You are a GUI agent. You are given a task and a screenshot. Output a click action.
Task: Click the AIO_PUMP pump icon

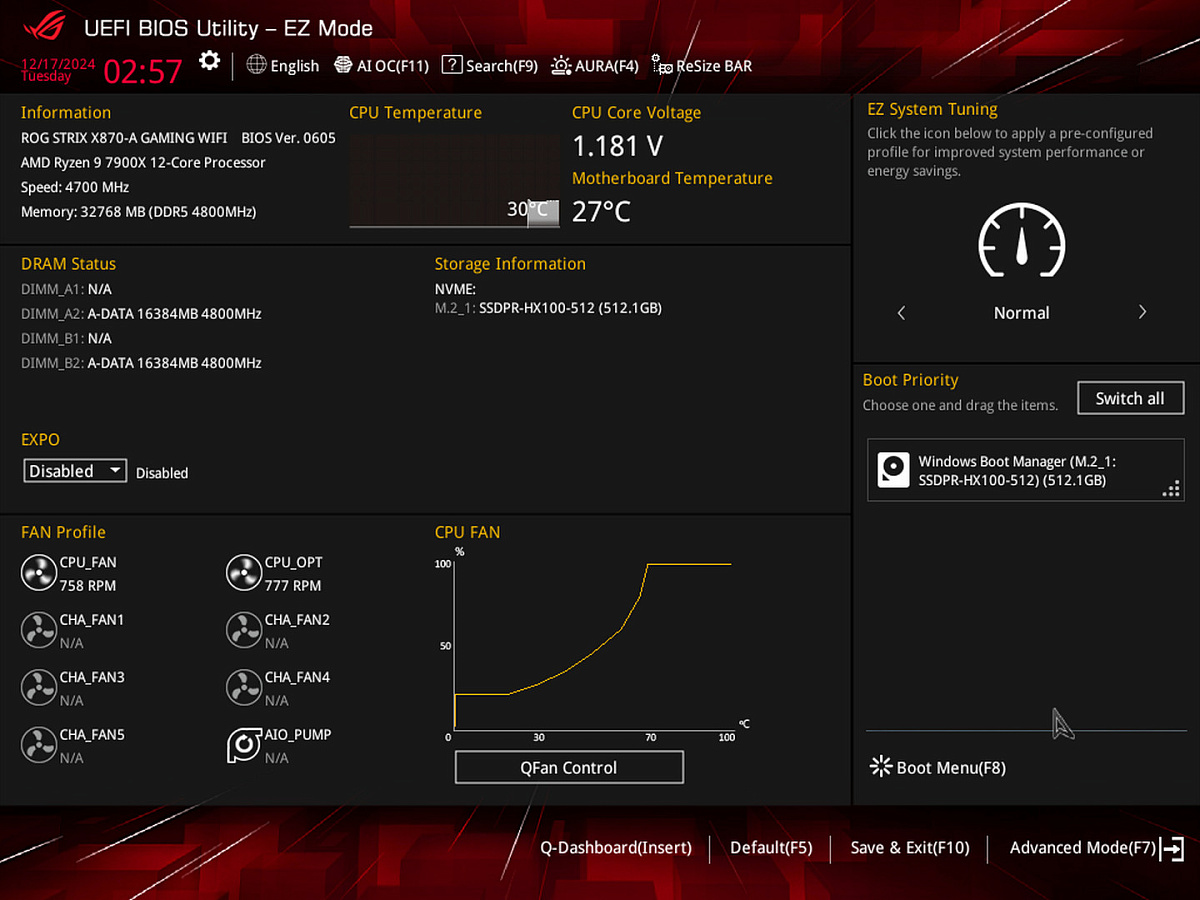pyautogui.click(x=243, y=745)
